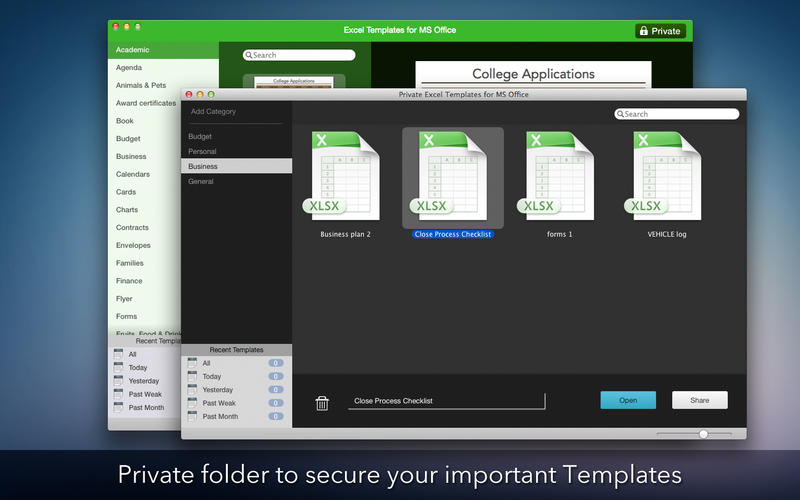Click Add Category in private window
This screenshot has width=800, height=500.
(x=213, y=111)
